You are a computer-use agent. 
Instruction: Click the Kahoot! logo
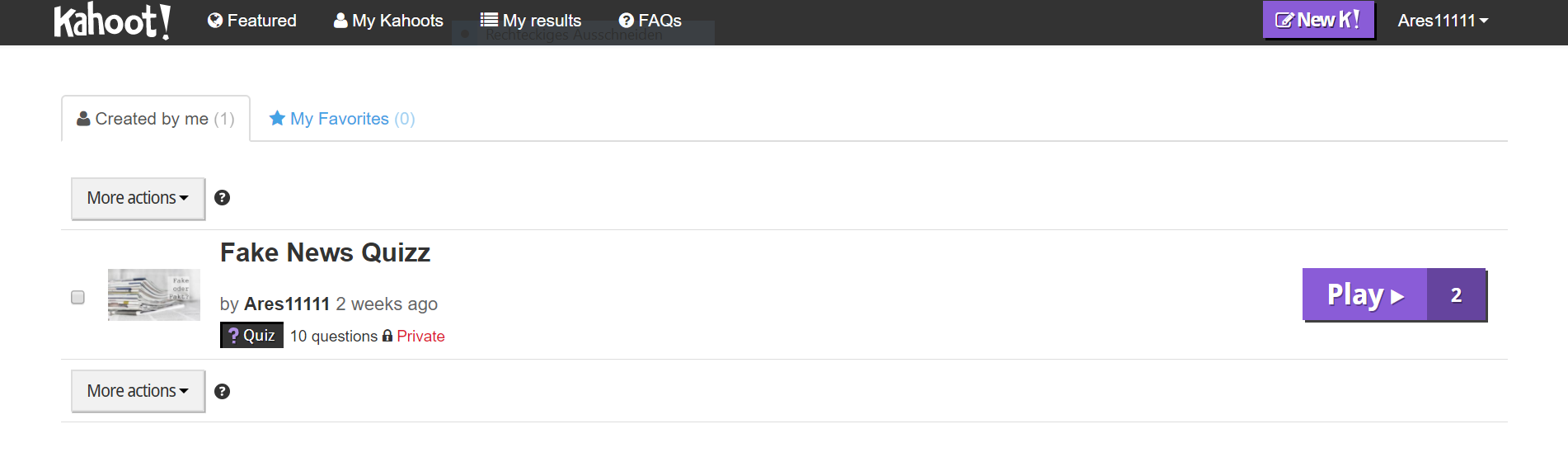112,21
